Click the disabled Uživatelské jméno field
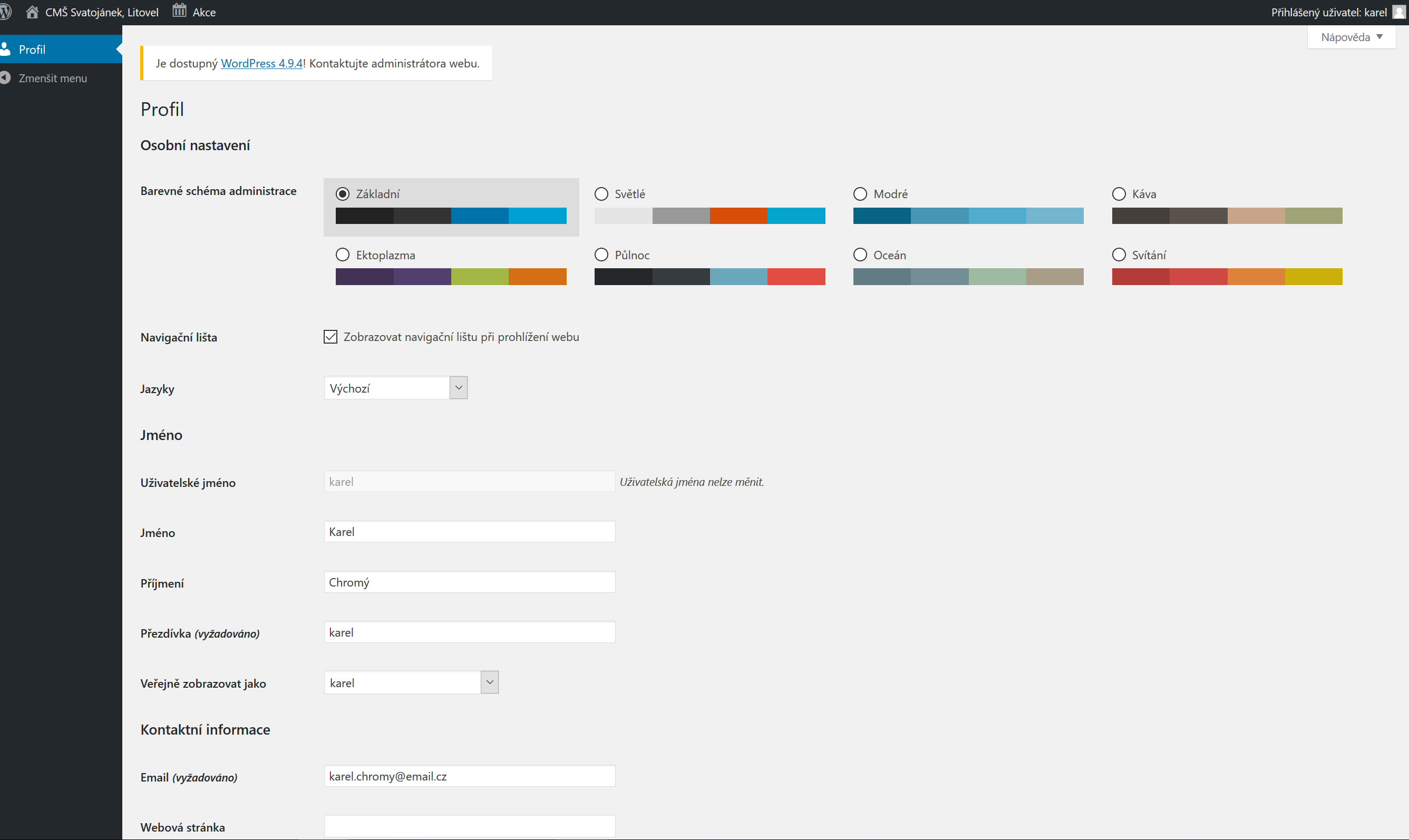The height and width of the screenshot is (840, 1409). (x=469, y=481)
